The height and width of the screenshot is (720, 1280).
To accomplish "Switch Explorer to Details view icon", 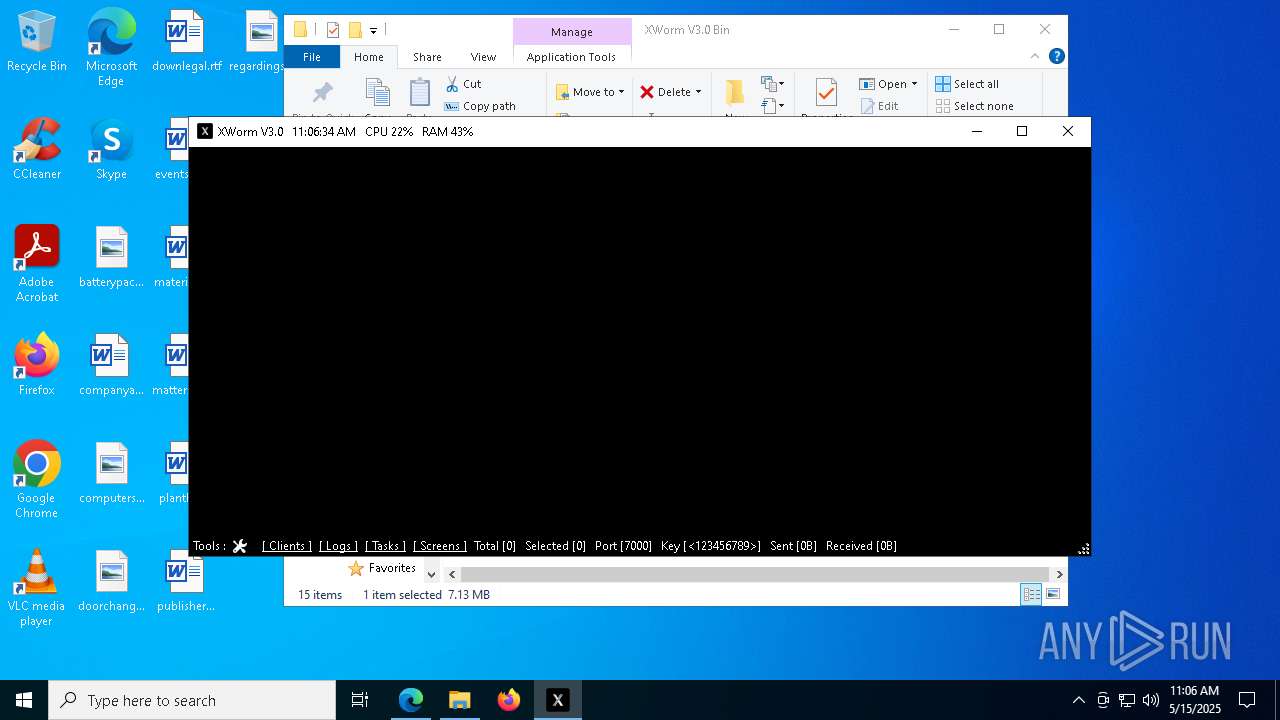I will pyautogui.click(x=1031, y=594).
